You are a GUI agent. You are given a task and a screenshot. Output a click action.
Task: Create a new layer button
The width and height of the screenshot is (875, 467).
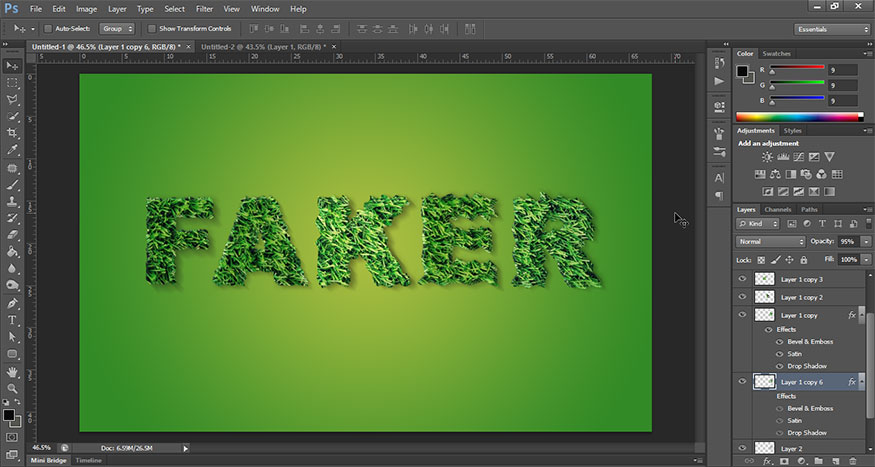(x=835, y=461)
